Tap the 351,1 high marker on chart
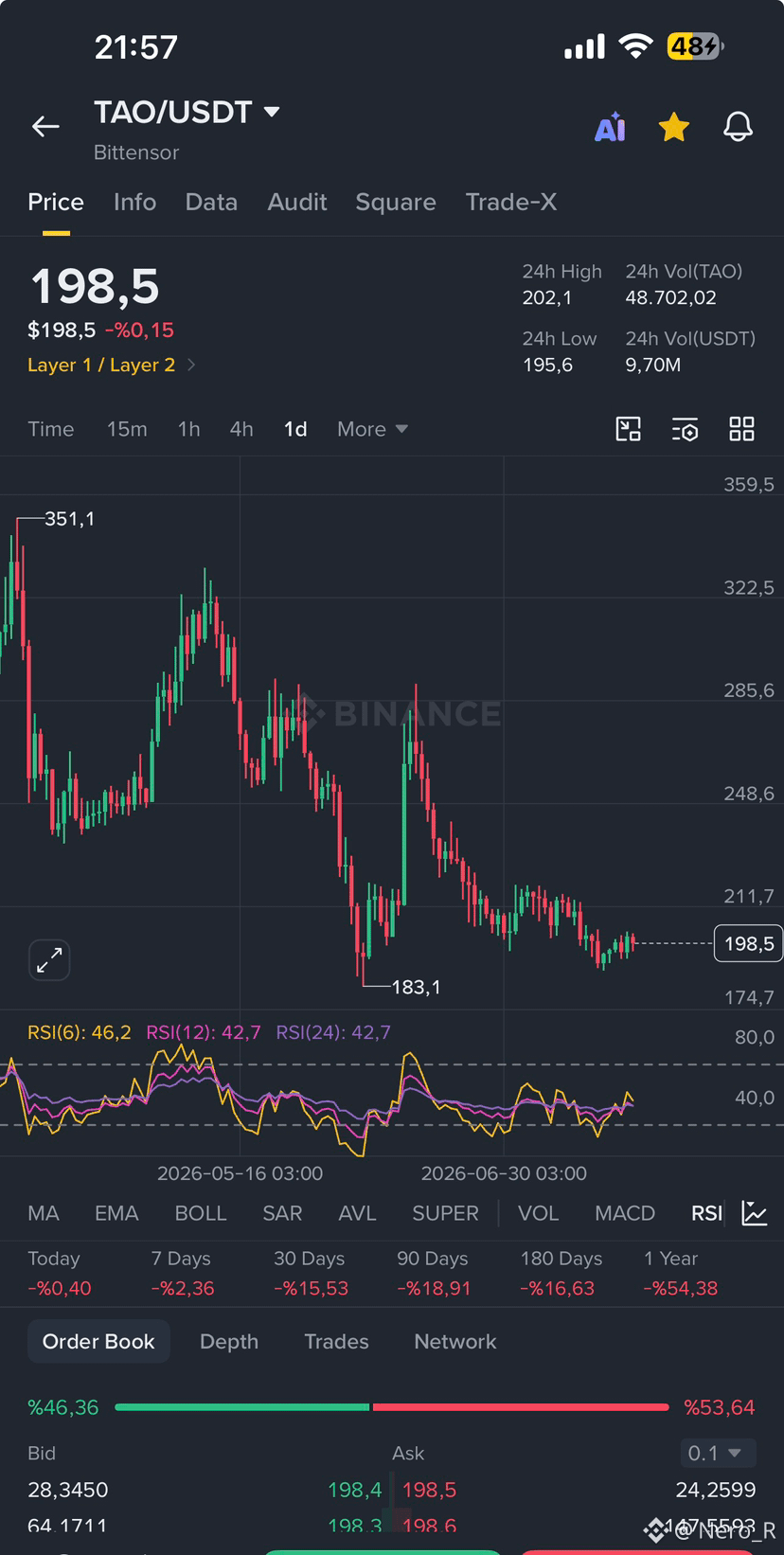The width and height of the screenshot is (784, 1555). 69,519
